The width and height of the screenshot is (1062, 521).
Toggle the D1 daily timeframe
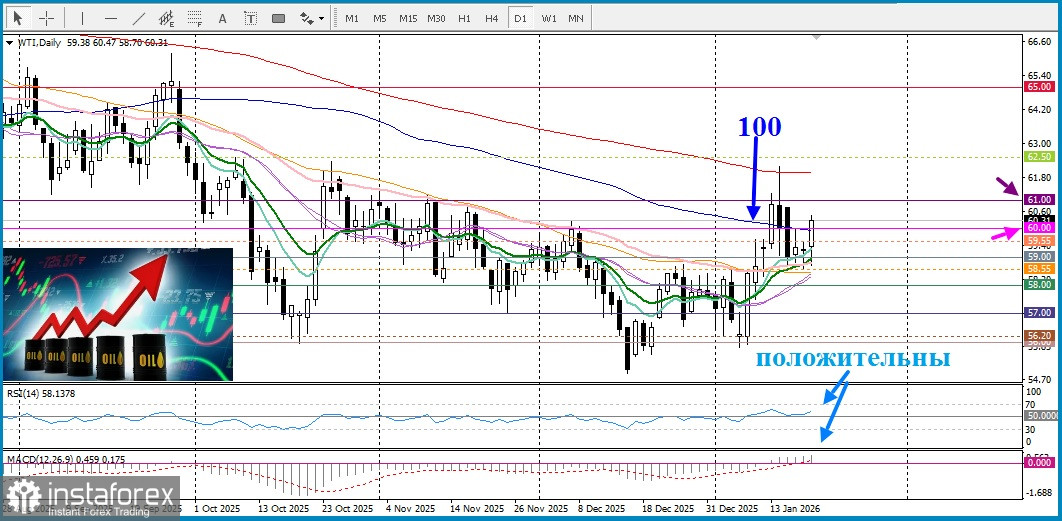coord(519,18)
